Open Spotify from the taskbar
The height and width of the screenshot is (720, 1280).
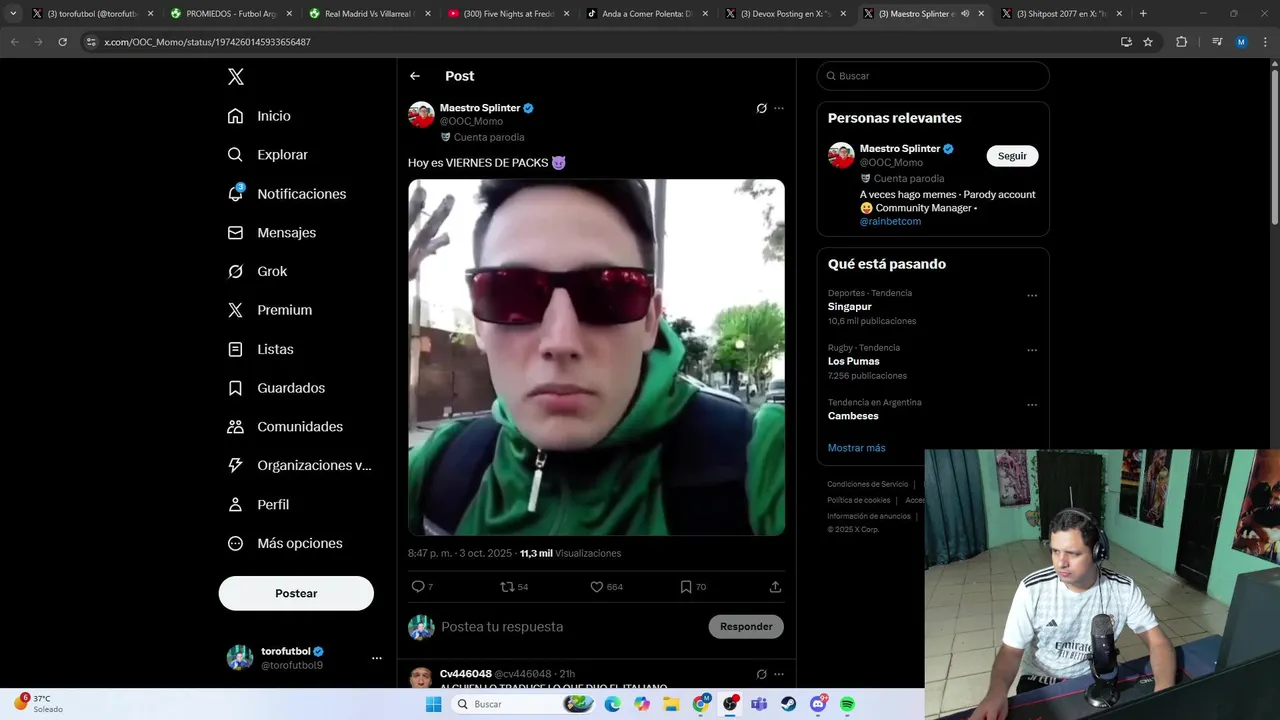click(847, 704)
